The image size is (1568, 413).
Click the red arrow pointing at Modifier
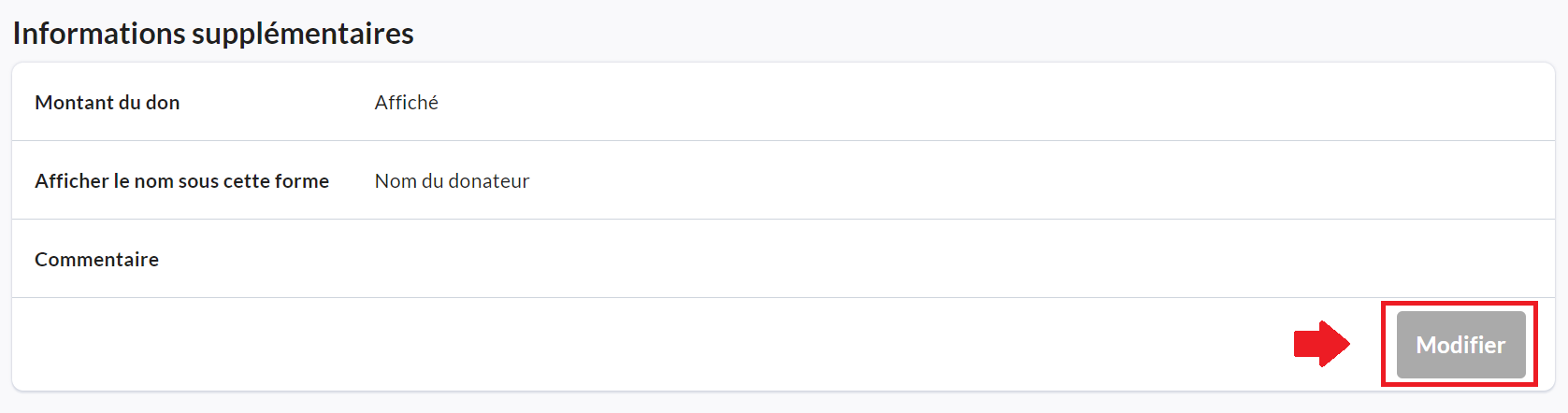coord(1320,344)
